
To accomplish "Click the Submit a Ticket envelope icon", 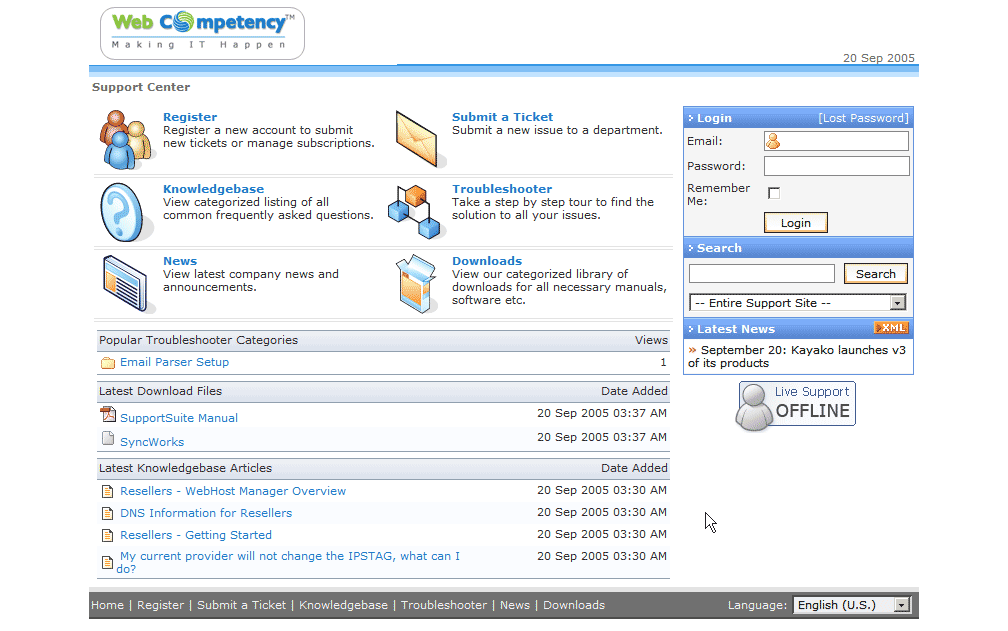I will 420,140.
